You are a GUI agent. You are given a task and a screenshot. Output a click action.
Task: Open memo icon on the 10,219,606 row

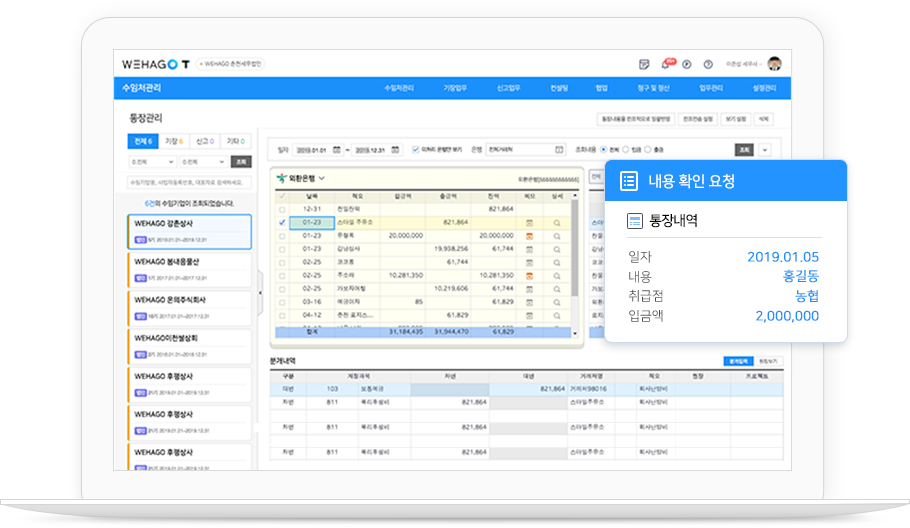coord(529,289)
